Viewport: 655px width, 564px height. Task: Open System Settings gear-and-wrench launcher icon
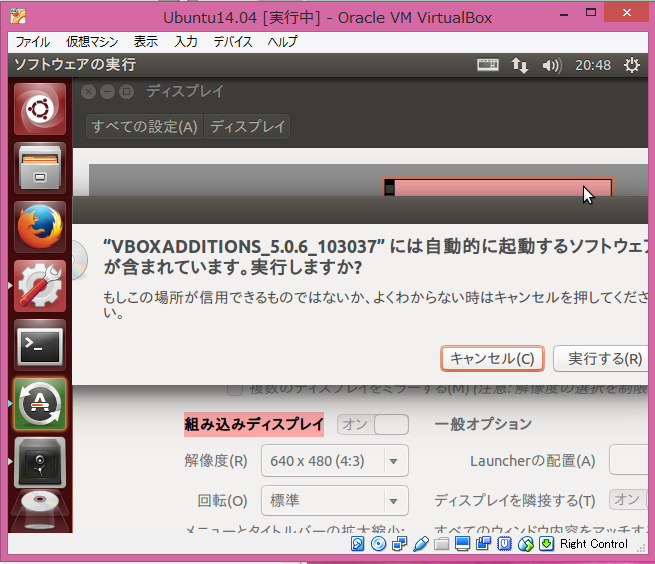(40, 286)
